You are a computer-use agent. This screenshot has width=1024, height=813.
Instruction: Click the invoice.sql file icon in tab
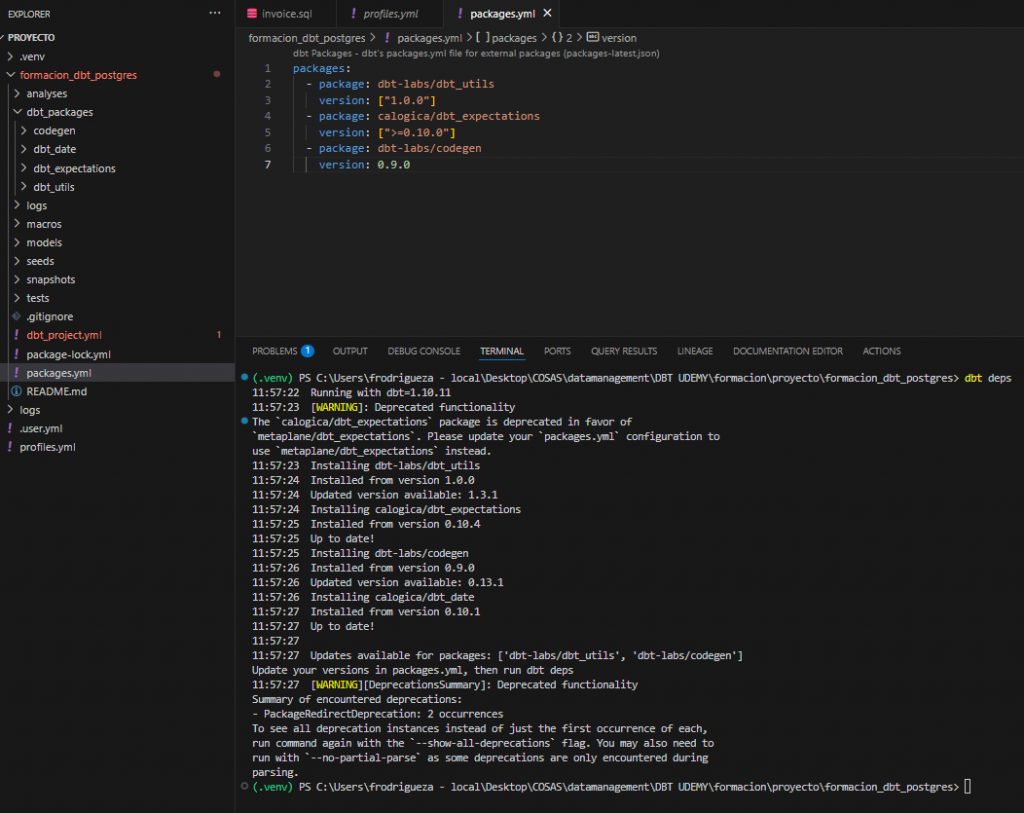click(x=252, y=14)
